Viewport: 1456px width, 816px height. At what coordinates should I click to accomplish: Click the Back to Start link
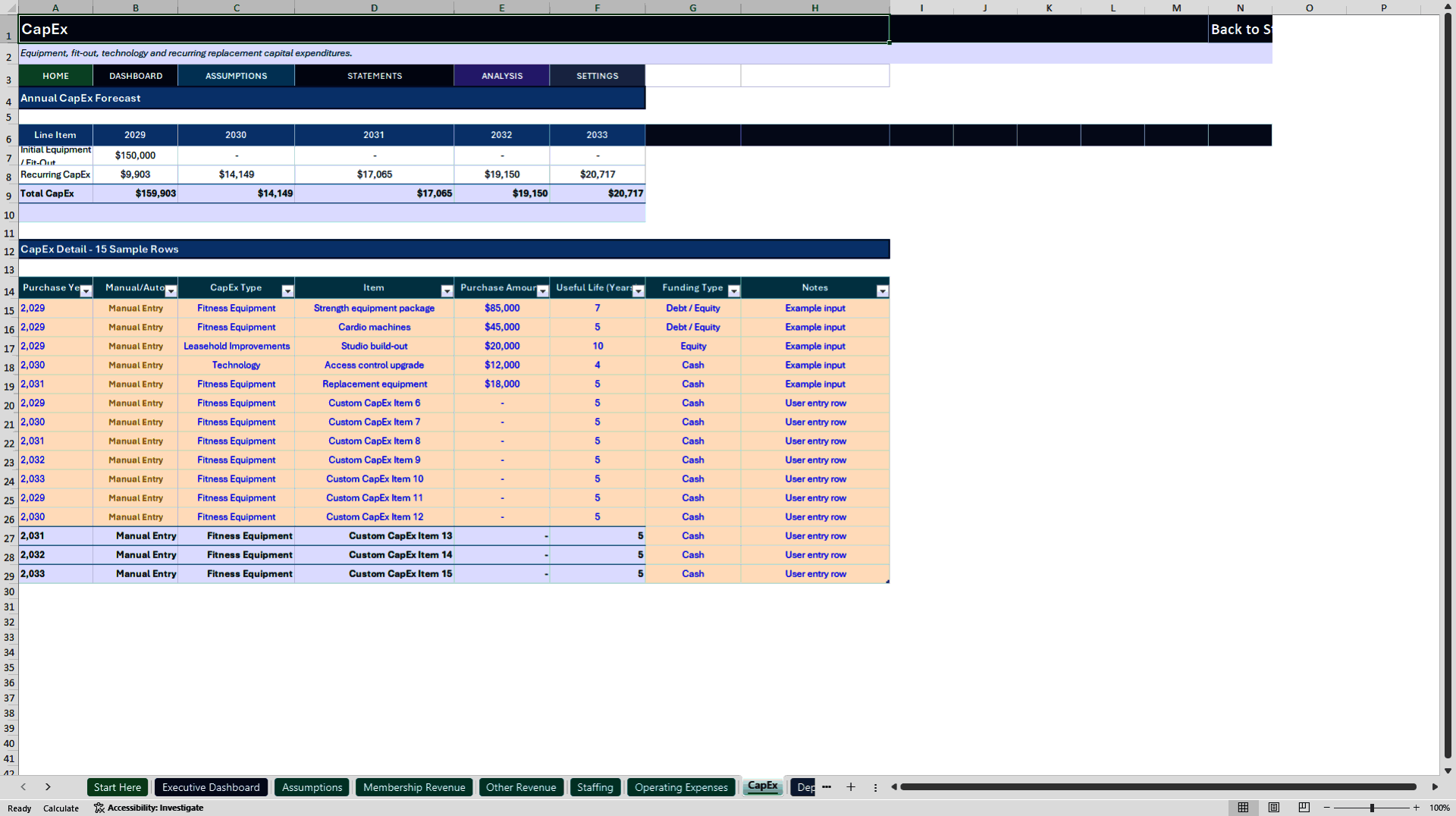(1240, 30)
